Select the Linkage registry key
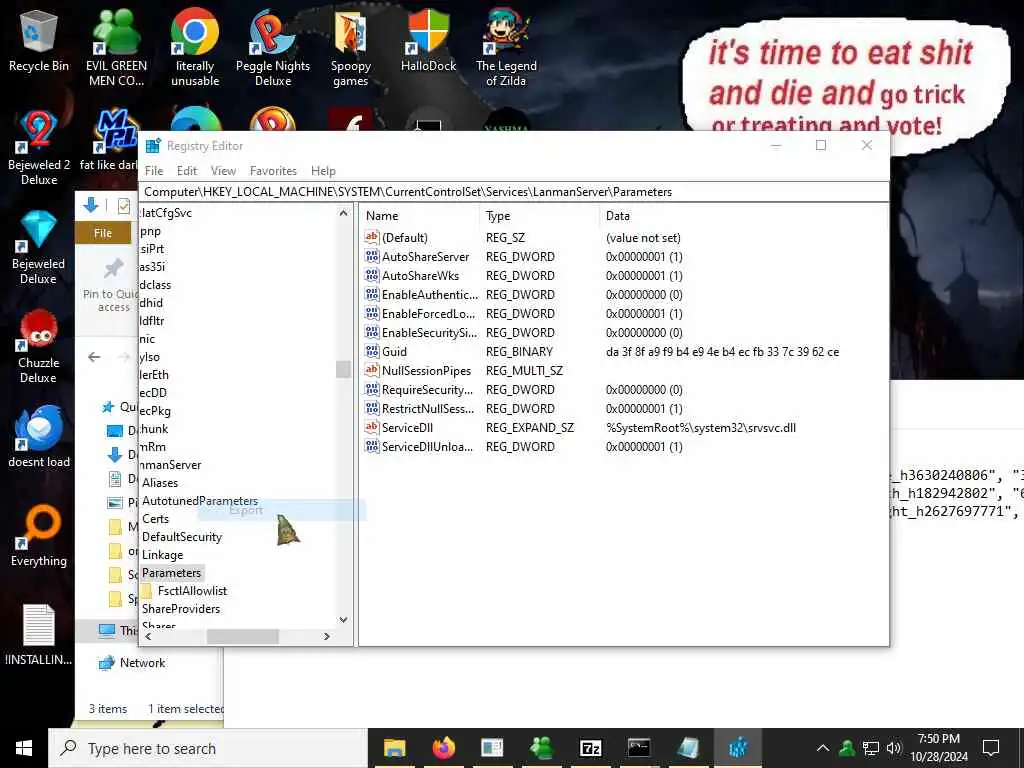Image resolution: width=1024 pixels, height=768 pixels. click(x=163, y=554)
